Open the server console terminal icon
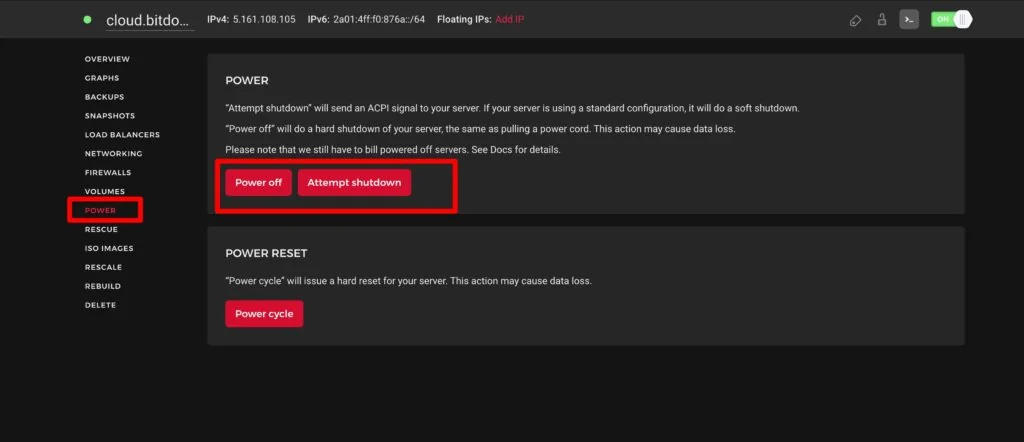Image resolution: width=1024 pixels, height=442 pixels. coord(909,20)
